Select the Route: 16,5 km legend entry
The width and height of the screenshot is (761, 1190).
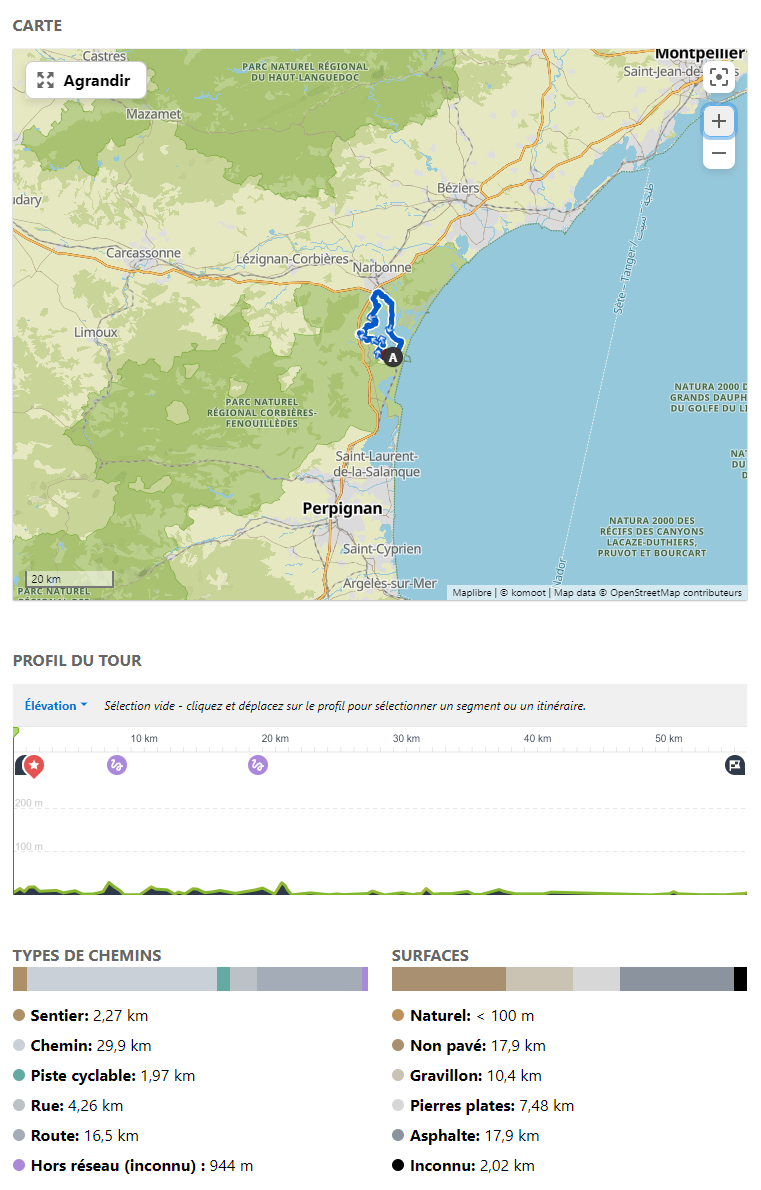pyautogui.click(x=76, y=1136)
